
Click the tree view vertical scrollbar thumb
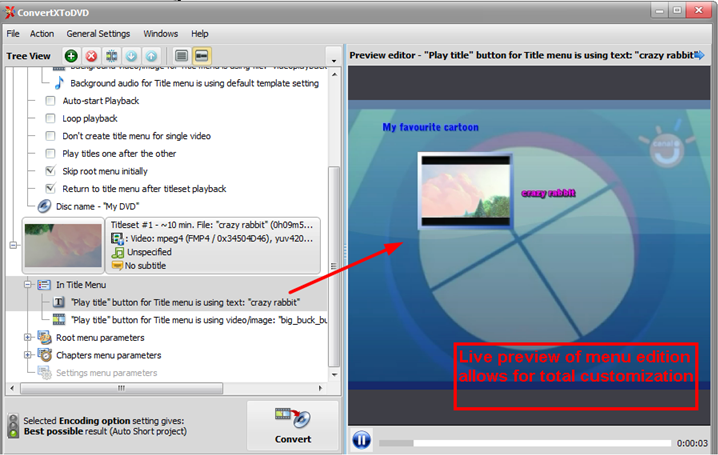pos(334,266)
